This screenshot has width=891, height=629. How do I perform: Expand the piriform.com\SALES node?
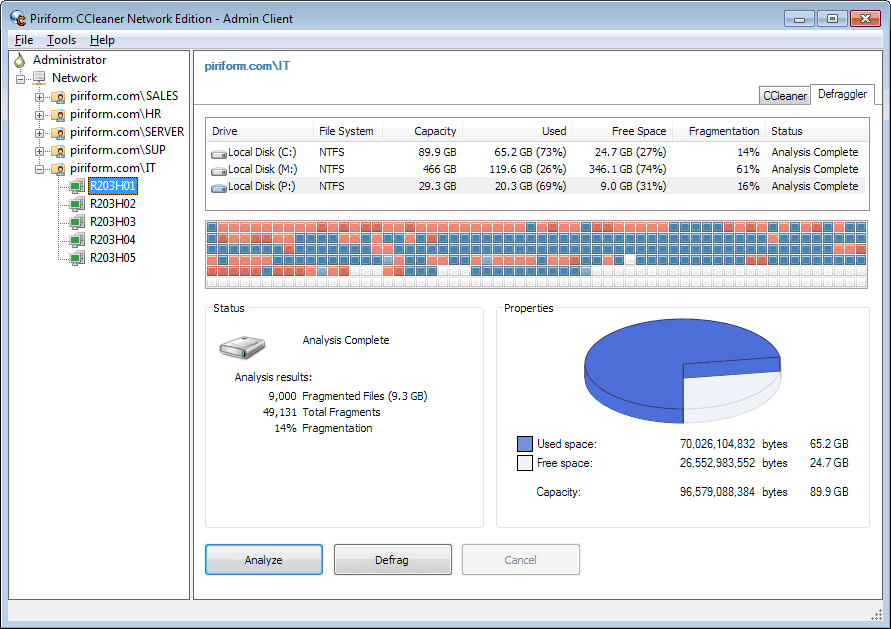coord(39,97)
